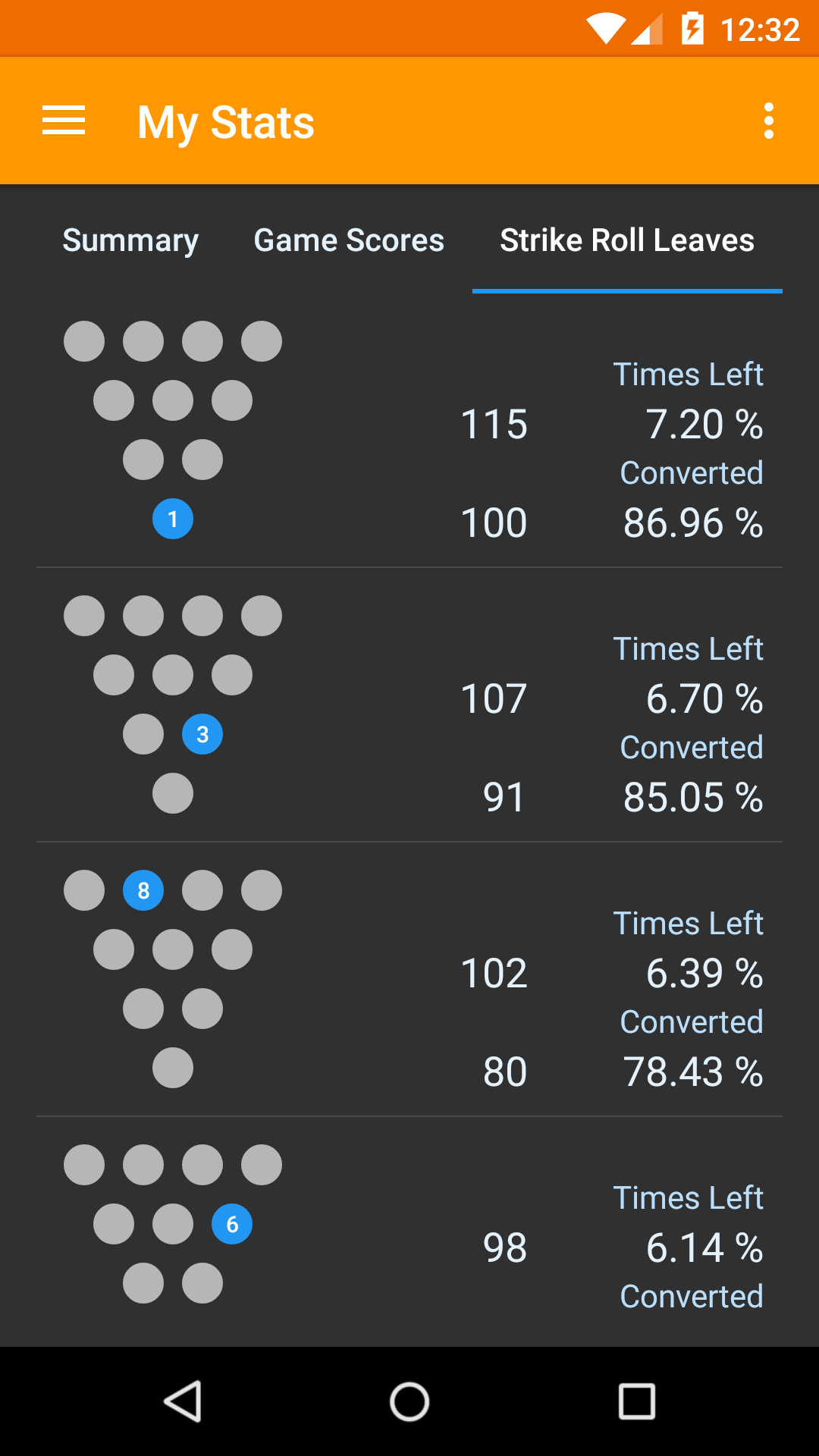
Task: Tap the 102 times left count
Action: (x=494, y=974)
